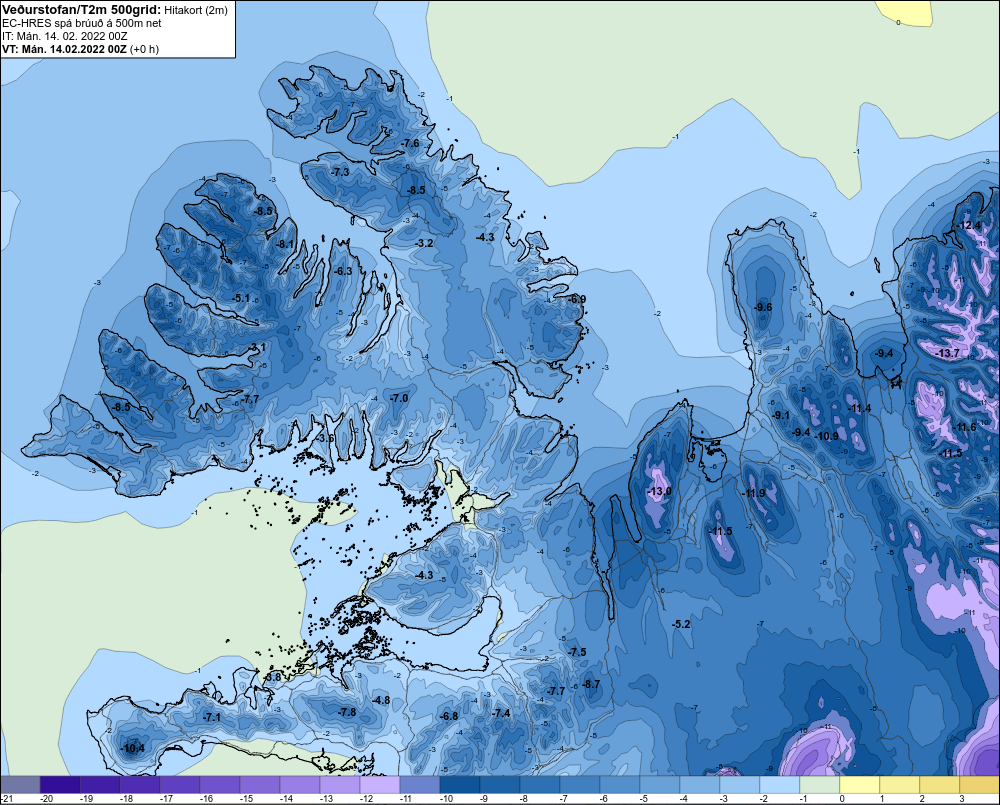Click the temperature label "-4.8" on the map
1000x805 pixels.
pyautogui.click(x=381, y=700)
